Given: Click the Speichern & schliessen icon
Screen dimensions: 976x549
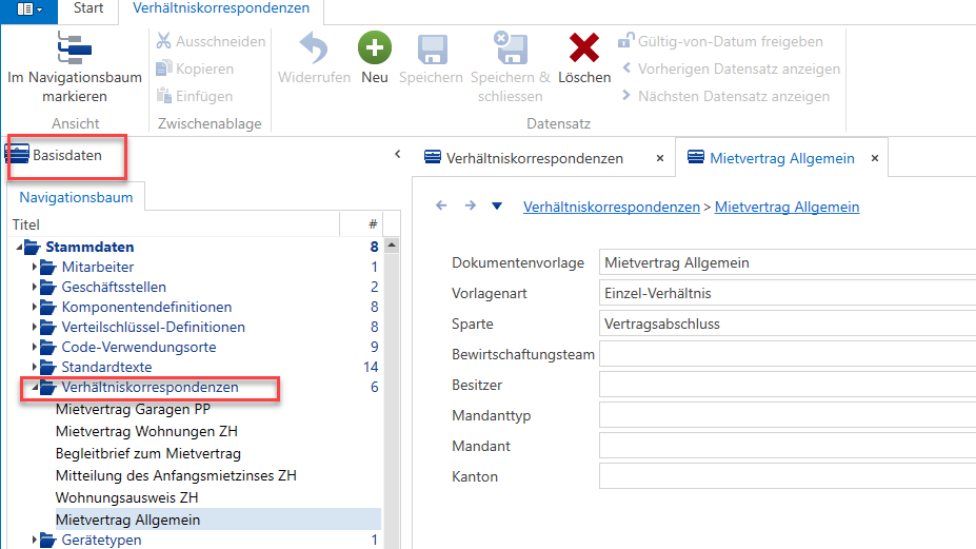Looking at the screenshot, I should (x=510, y=47).
